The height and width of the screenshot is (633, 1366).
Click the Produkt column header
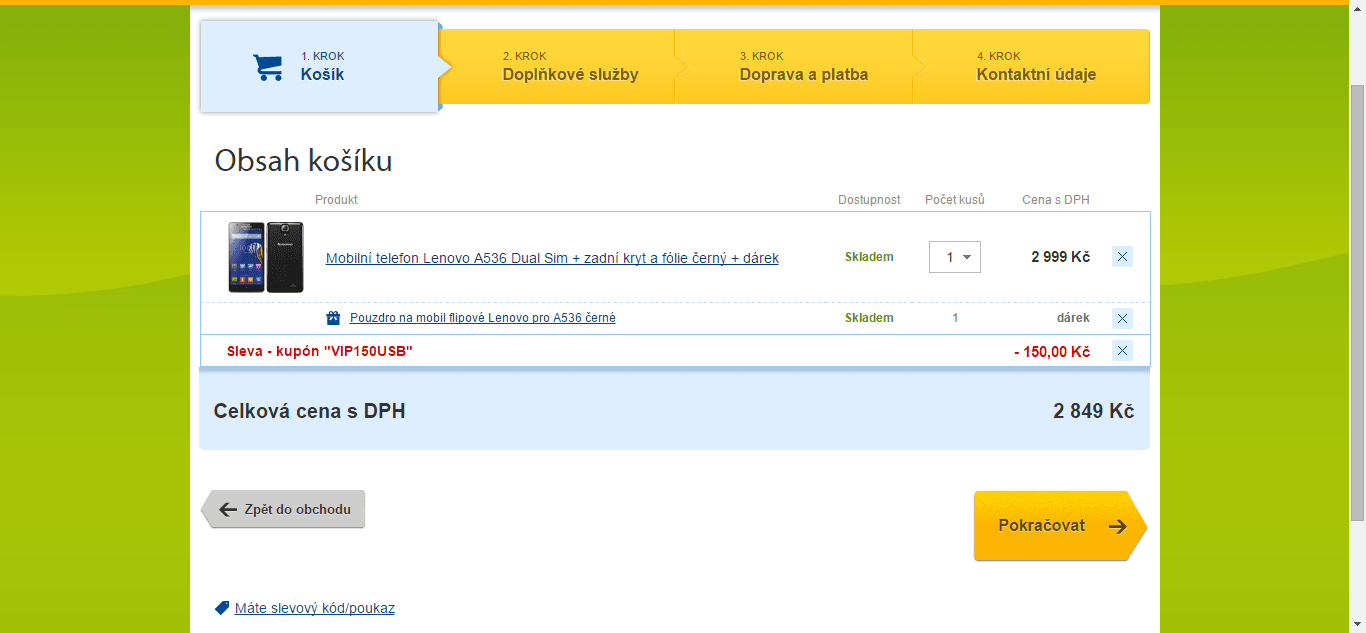(x=336, y=200)
